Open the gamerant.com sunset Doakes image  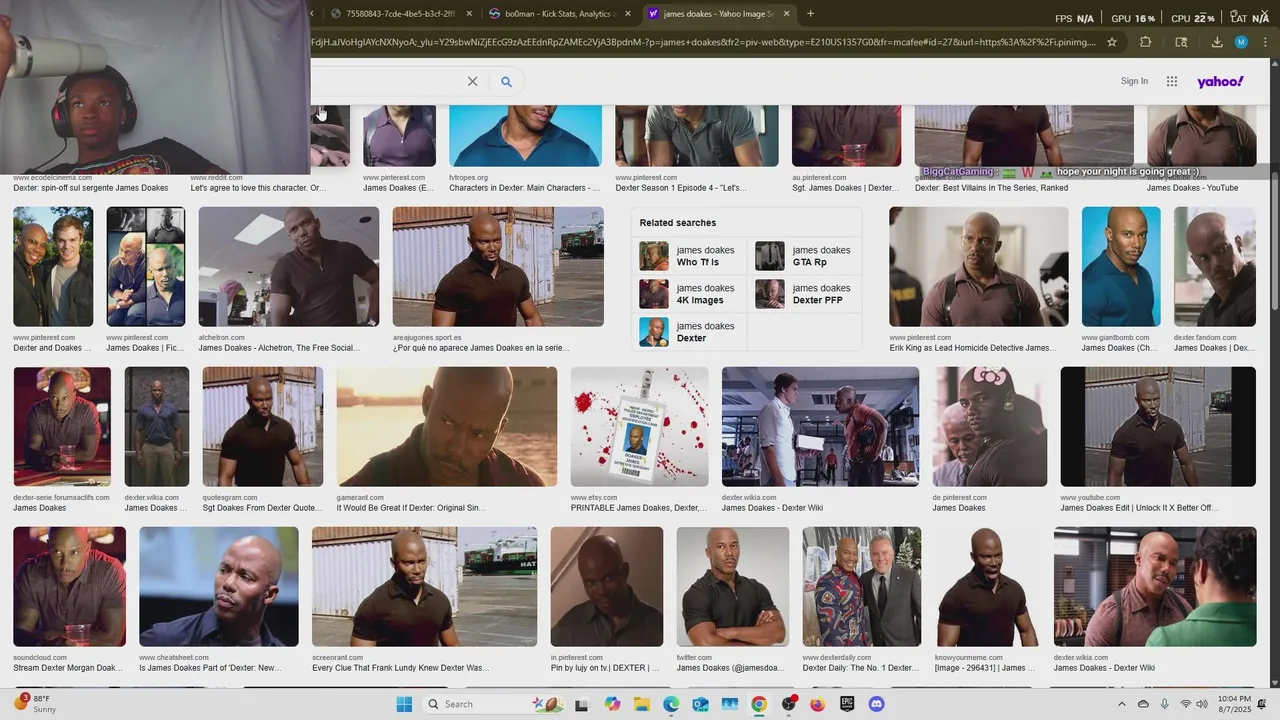447,427
